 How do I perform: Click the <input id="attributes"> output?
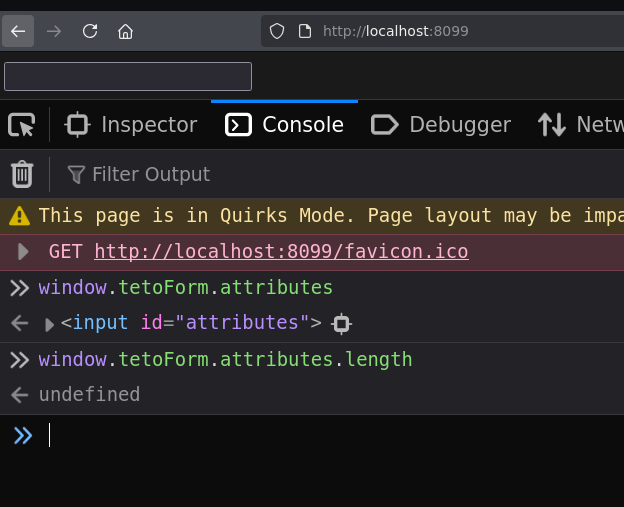point(191,322)
